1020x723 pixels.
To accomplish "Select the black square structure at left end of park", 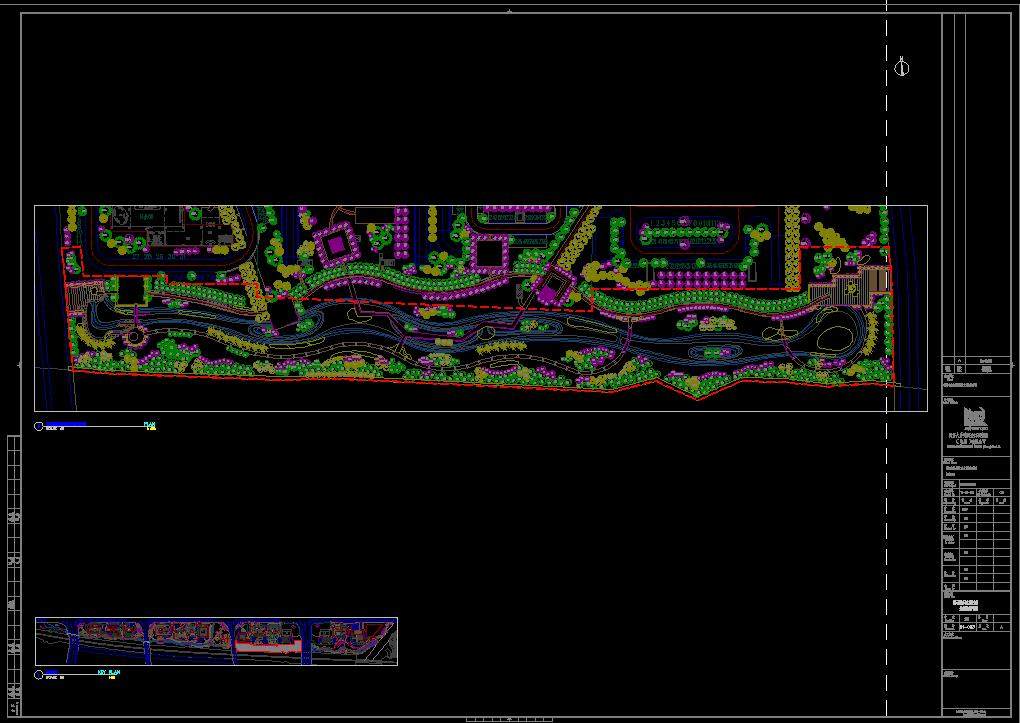I will pyautogui.click(x=132, y=290).
